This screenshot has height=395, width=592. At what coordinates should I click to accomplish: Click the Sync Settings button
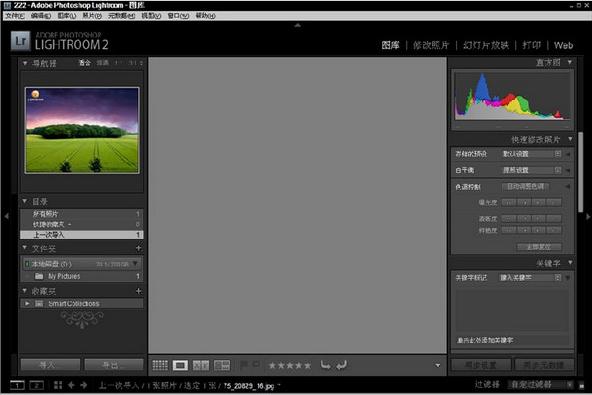(481, 365)
